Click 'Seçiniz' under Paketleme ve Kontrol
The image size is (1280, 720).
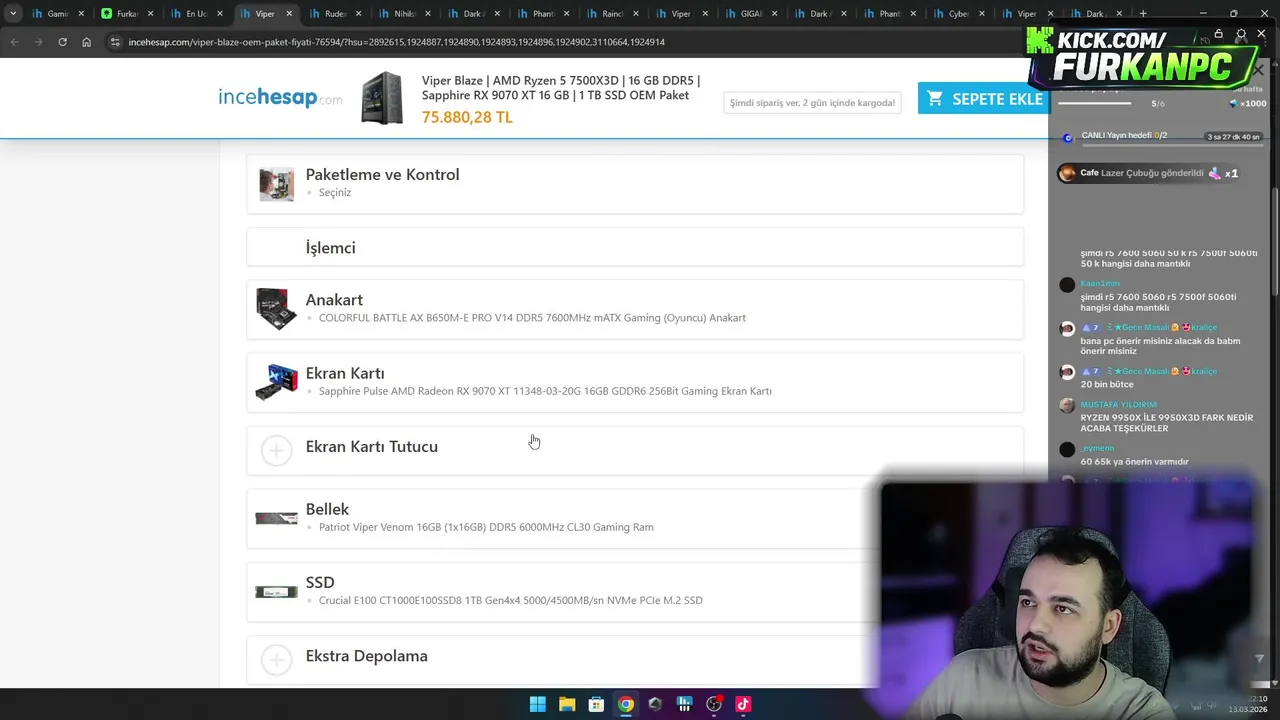[335, 192]
